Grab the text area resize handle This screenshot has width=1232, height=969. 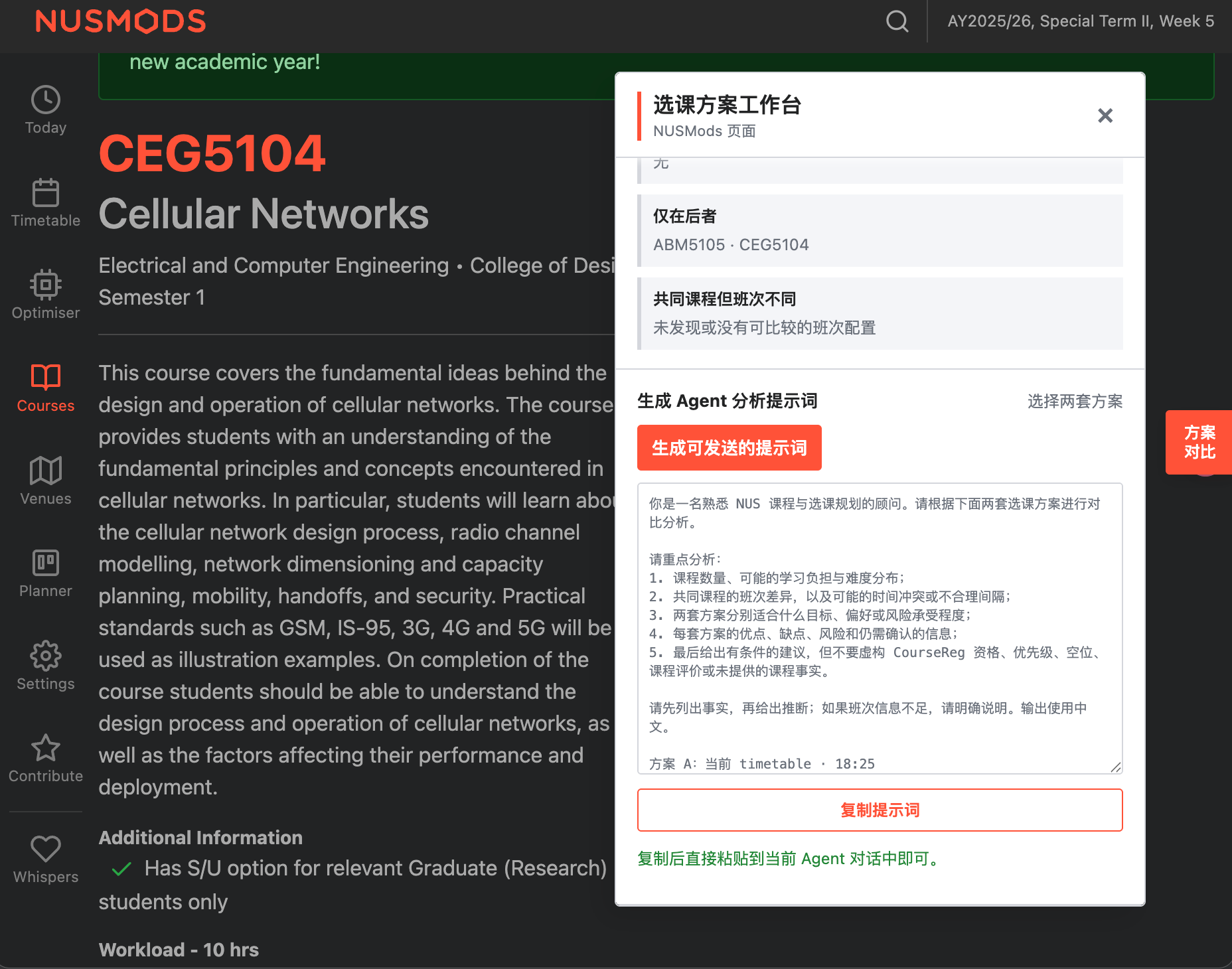coord(1116,767)
